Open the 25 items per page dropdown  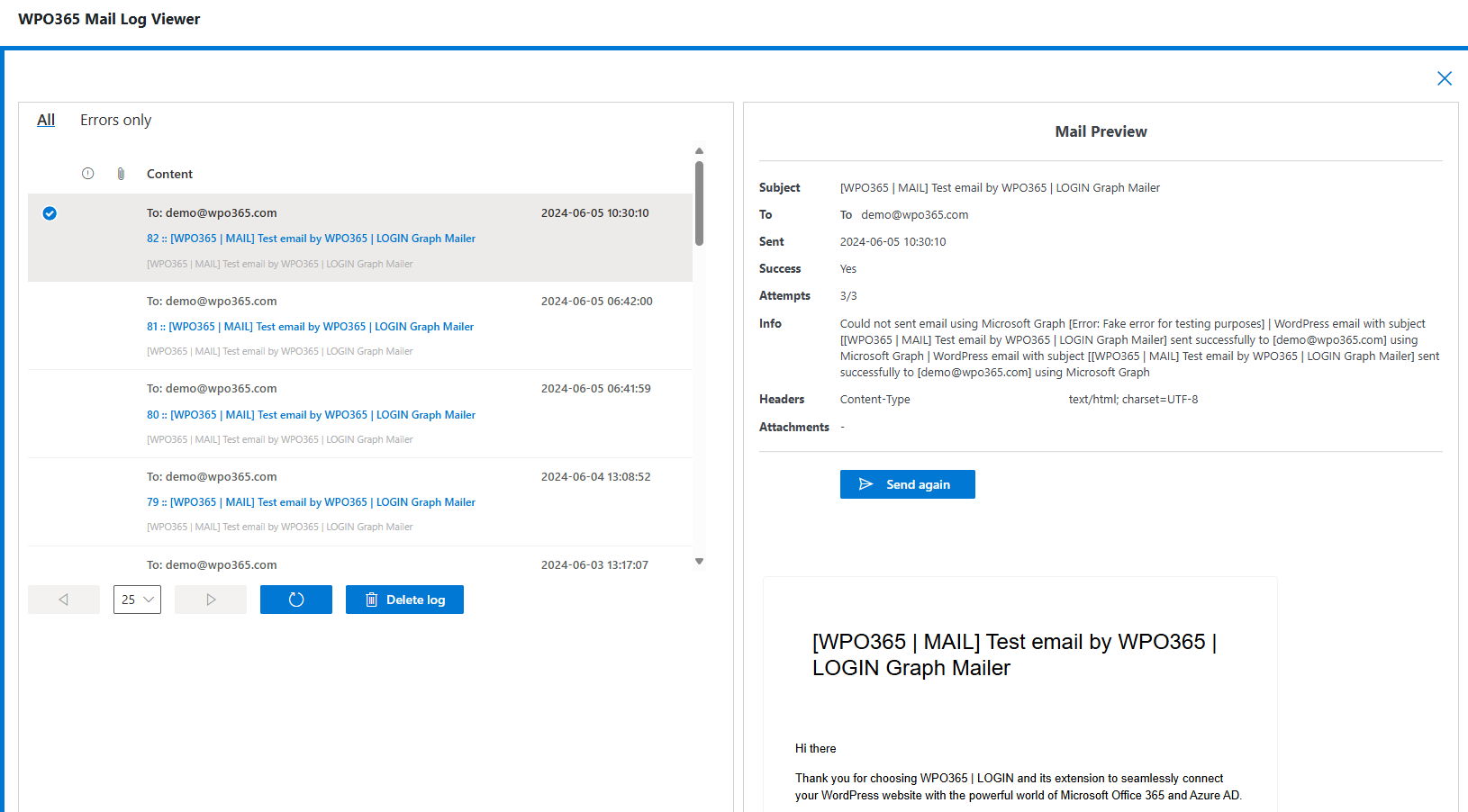click(x=137, y=600)
